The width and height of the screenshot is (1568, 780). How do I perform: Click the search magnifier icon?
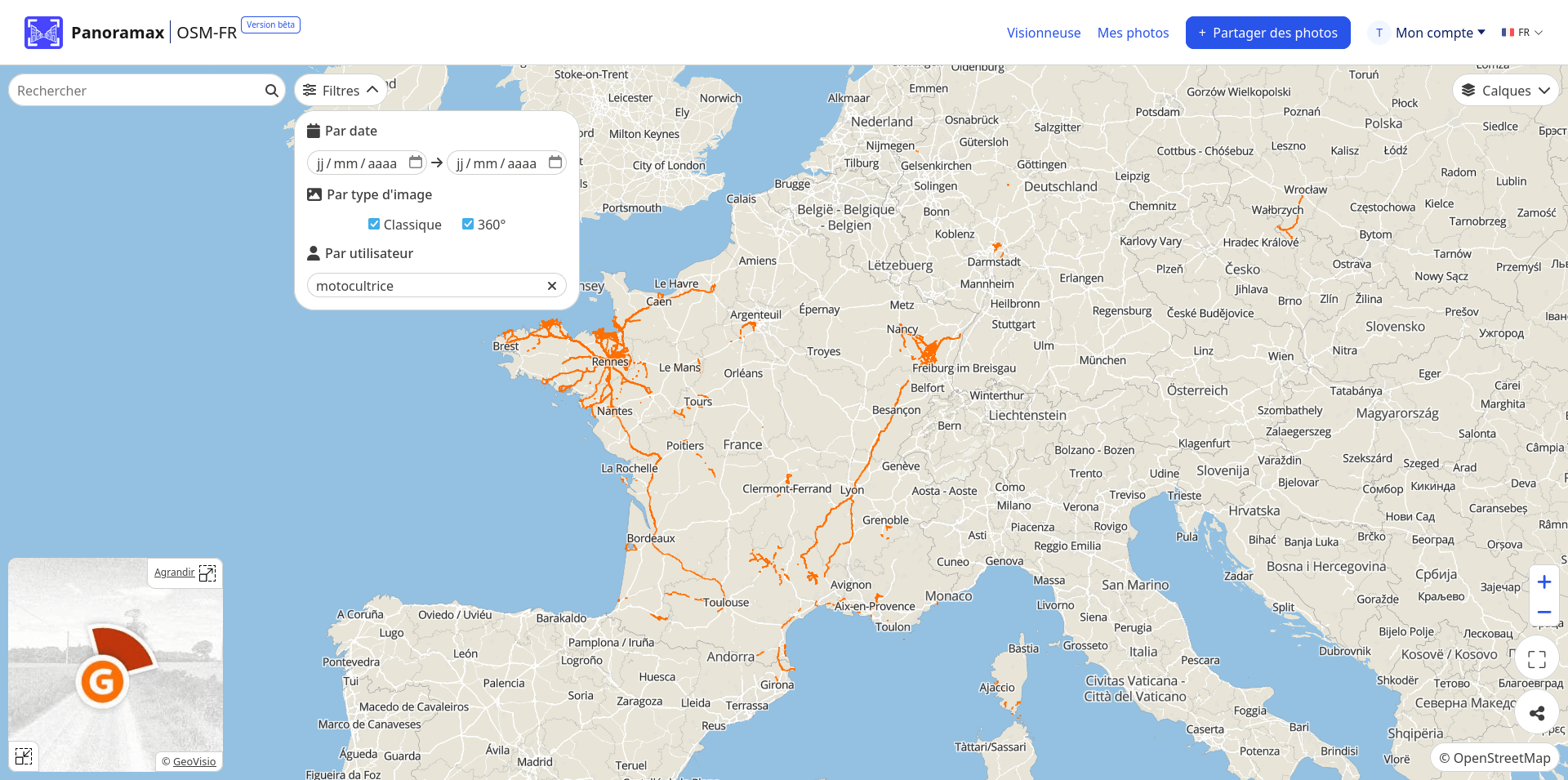271,91
